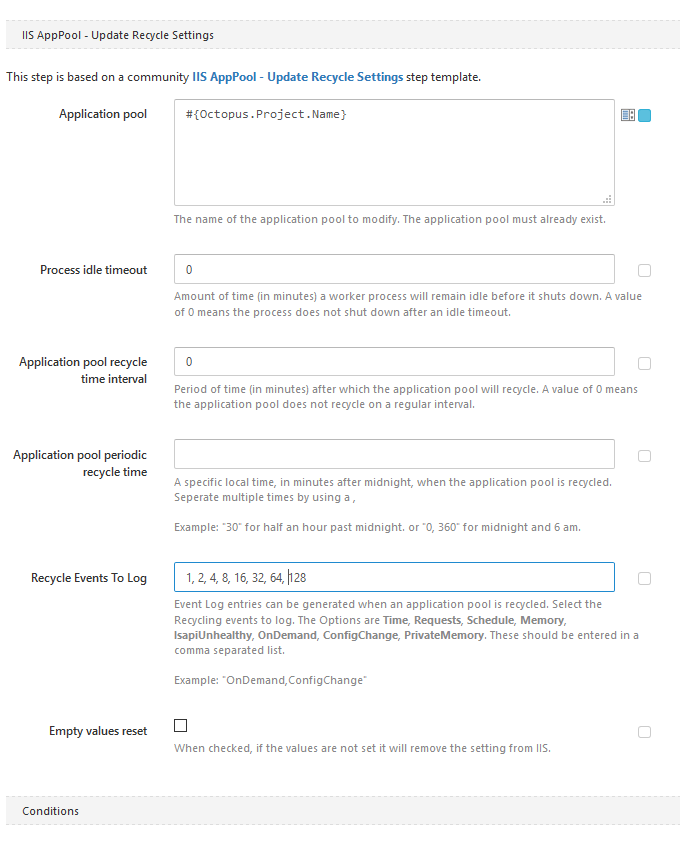
Task: Enable the checkbox next to Application pool recycle time interval
Action: point(644,363)
